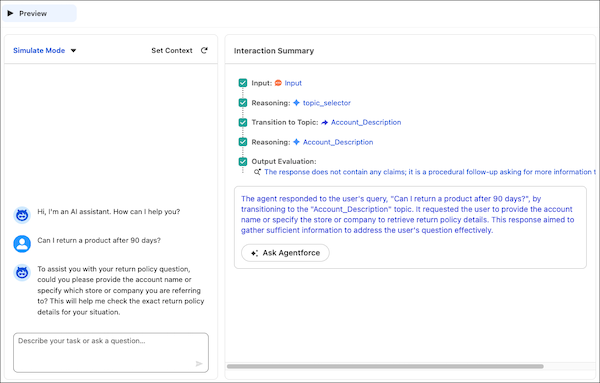Click the sparkle icon beside topic_selector
The height and width of the screenshot is (383, 600).
coord(296,103)
